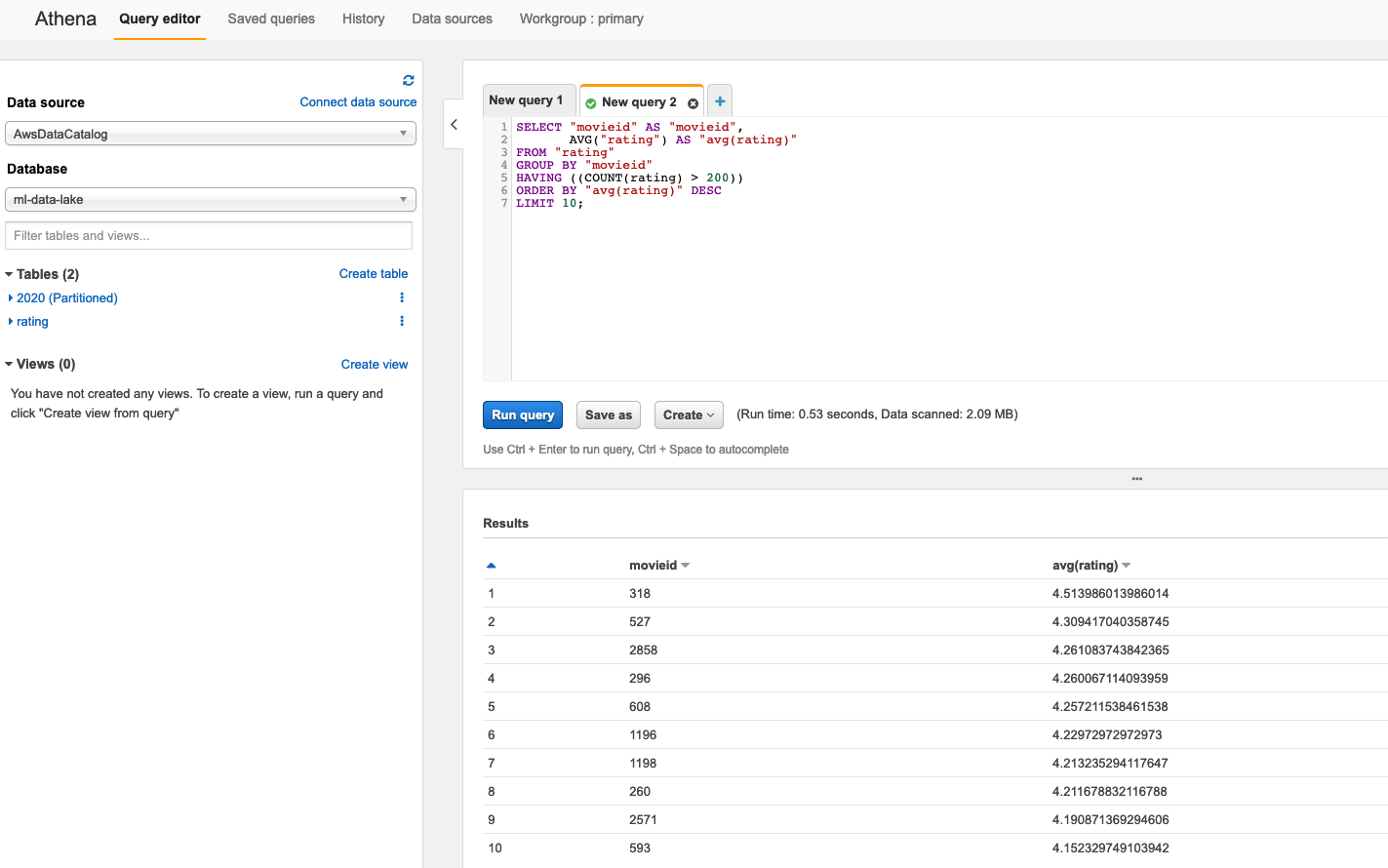1388x868 pixels.
Task: Open the History tab
Action: [x=363, y=19]
